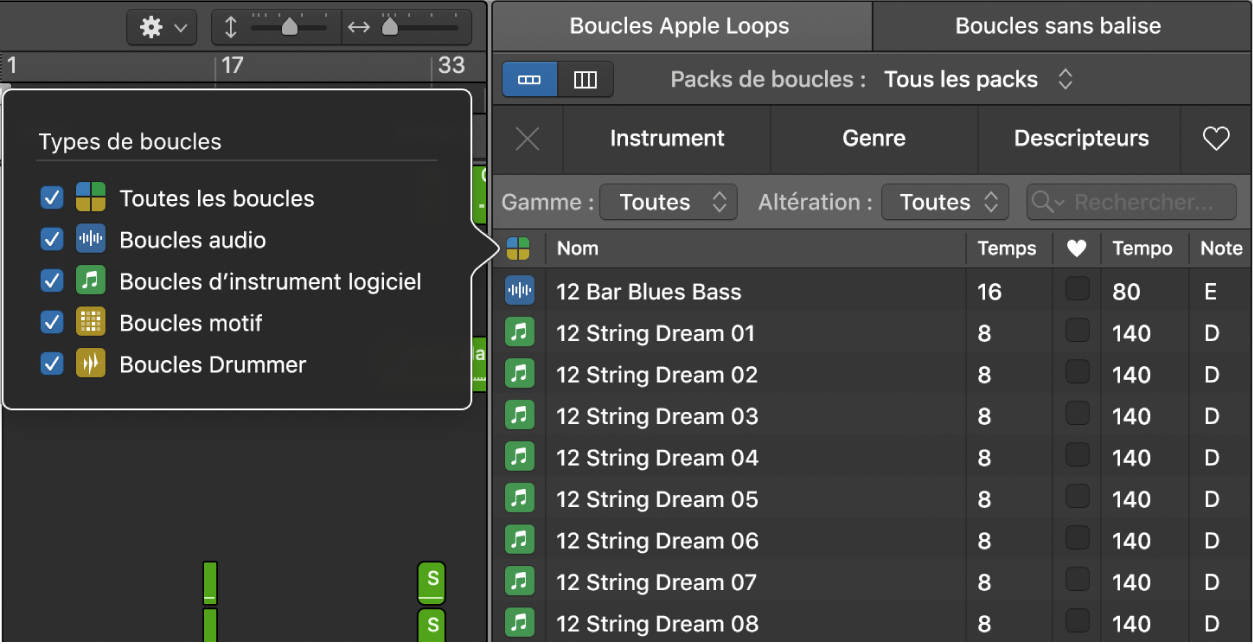Select the 12 String Dream 04 loop name

[x=657, y=458]
